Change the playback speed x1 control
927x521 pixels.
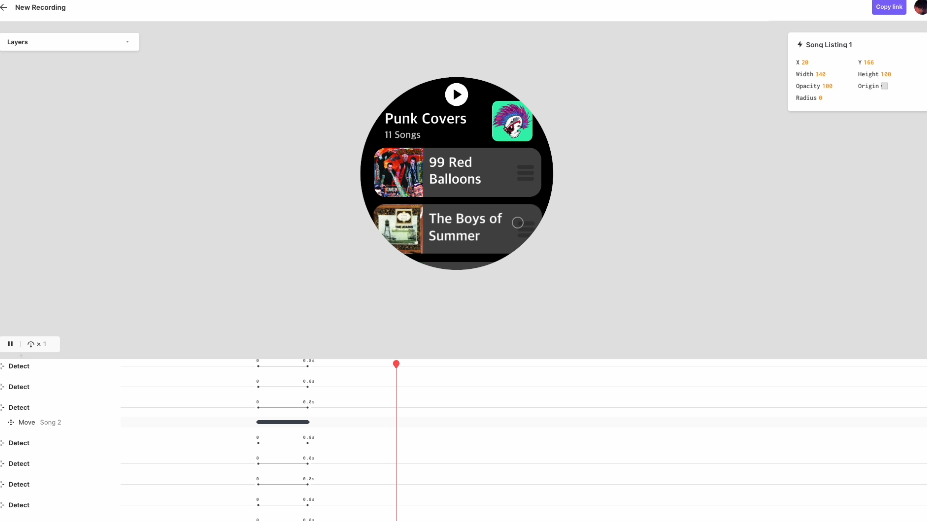(x=37, y=344)
